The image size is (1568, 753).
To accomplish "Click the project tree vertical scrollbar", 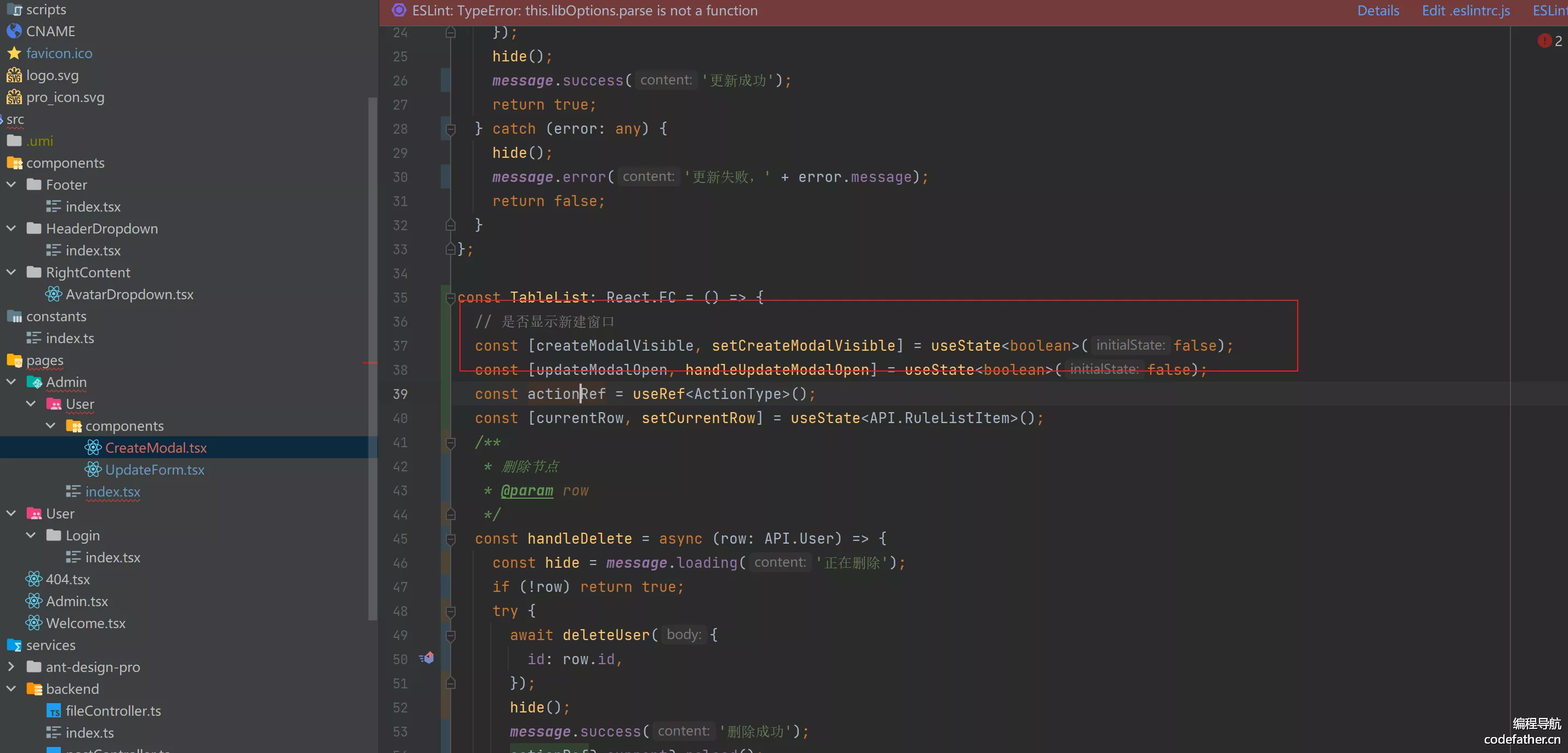I will tap(372, 359).
